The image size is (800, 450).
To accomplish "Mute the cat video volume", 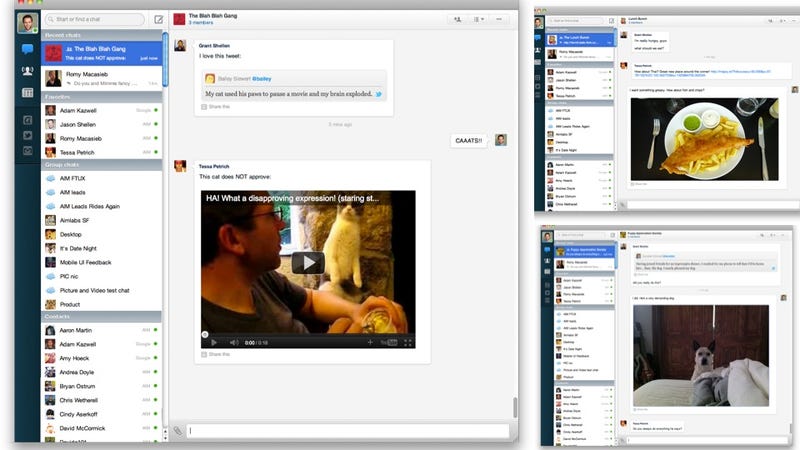I will pos(234,343).
